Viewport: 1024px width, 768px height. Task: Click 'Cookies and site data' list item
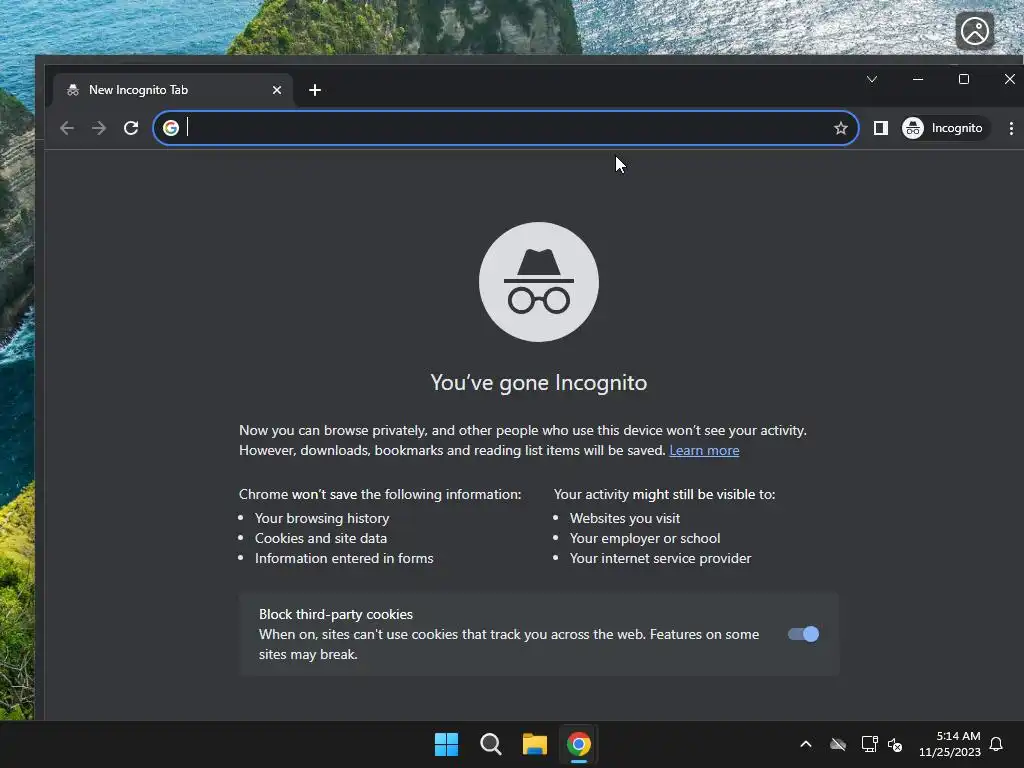pos(321,539)
